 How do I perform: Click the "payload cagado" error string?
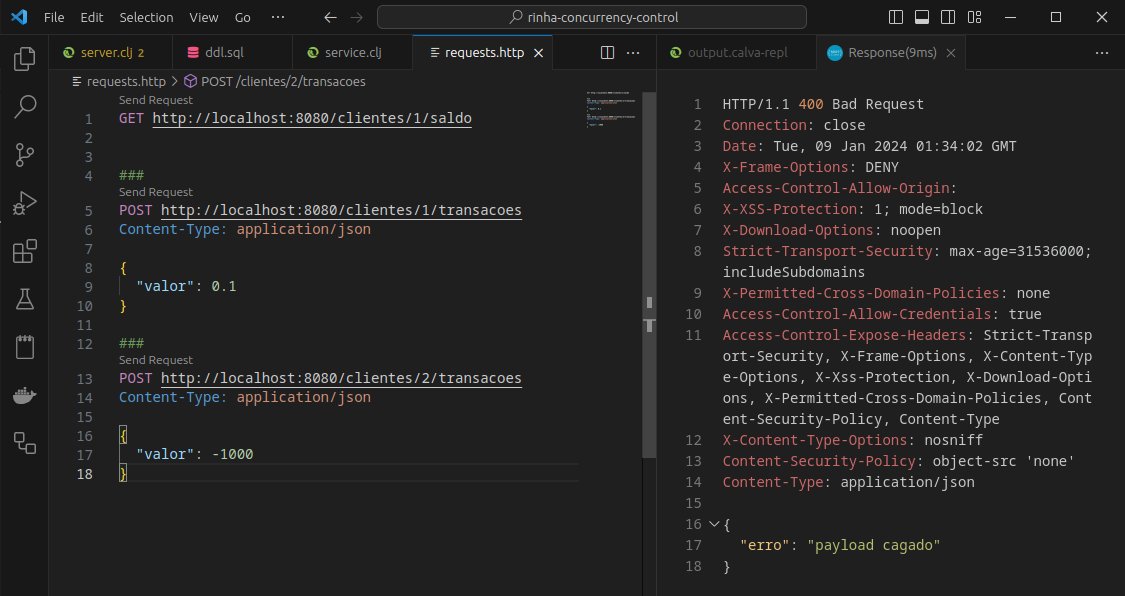(x=874, y=545)
